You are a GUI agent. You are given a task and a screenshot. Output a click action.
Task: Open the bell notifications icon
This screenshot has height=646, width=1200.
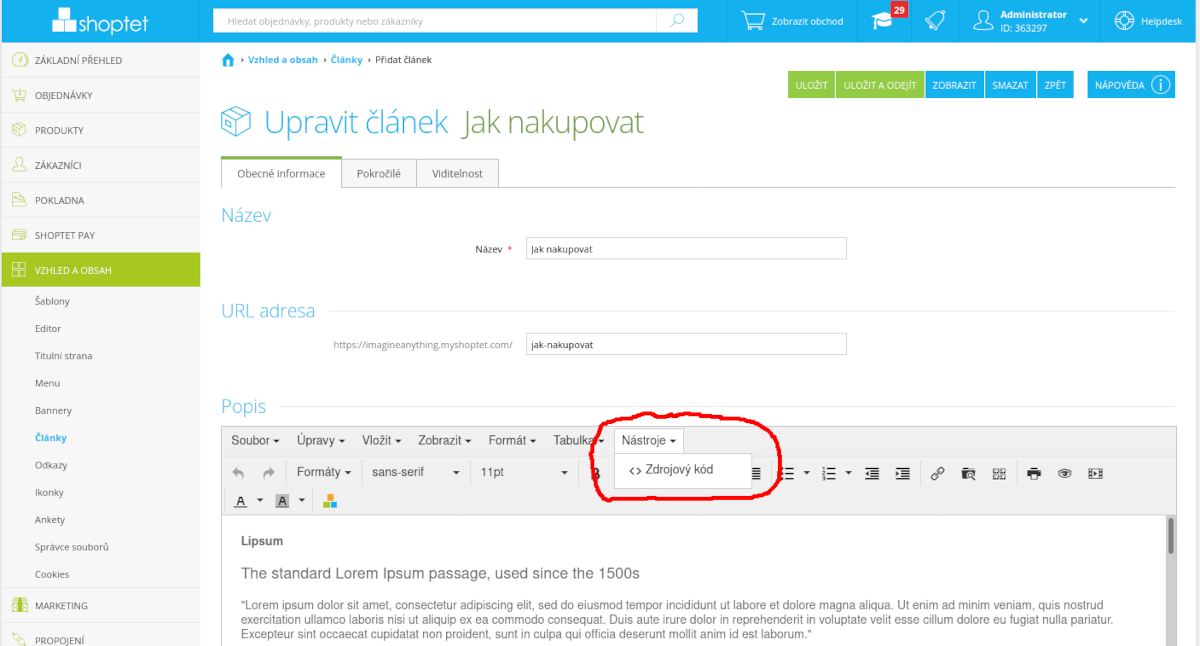tap(934, 20)
